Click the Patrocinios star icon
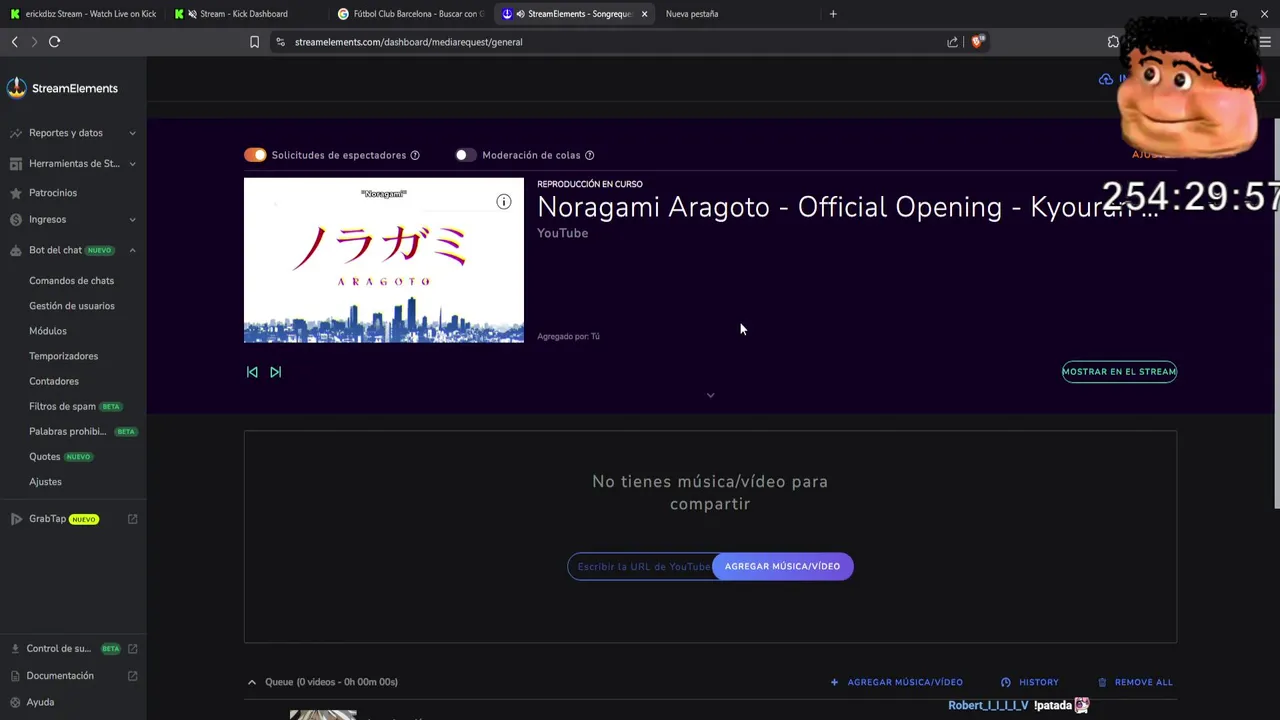The width and height of the screenshot is (1280, 720). [x=16, y=193]
